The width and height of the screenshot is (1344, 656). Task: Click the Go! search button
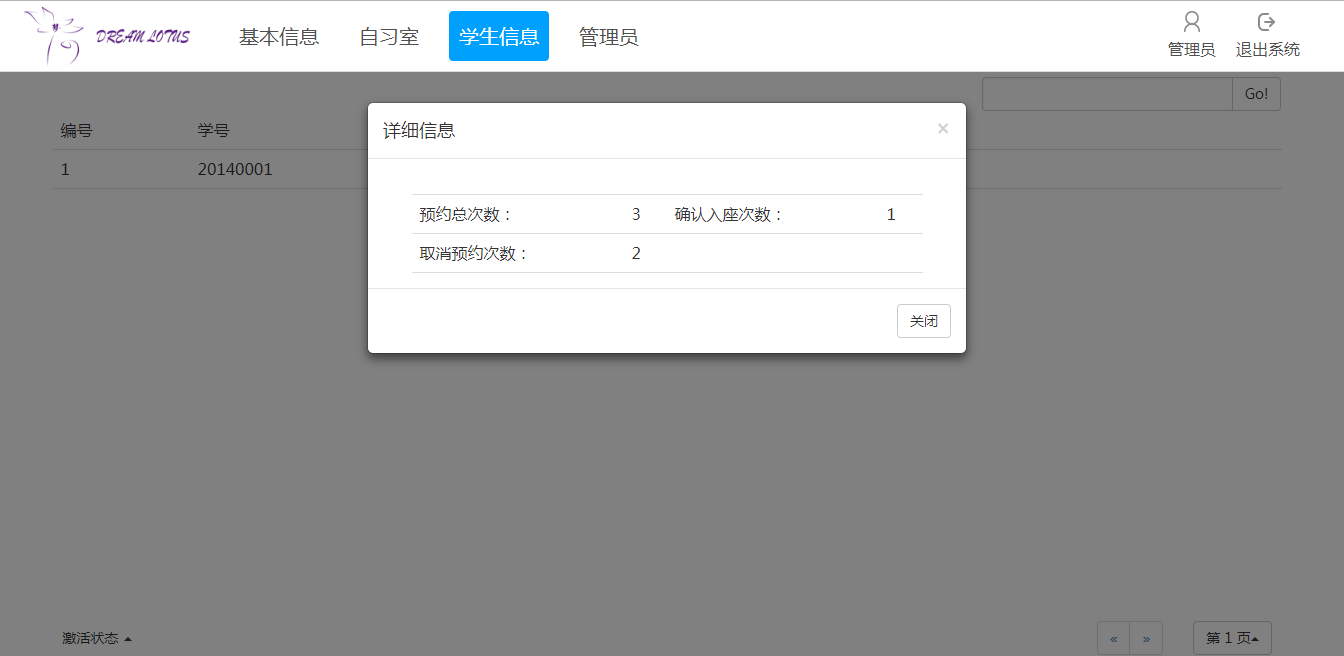(1256, 94)
